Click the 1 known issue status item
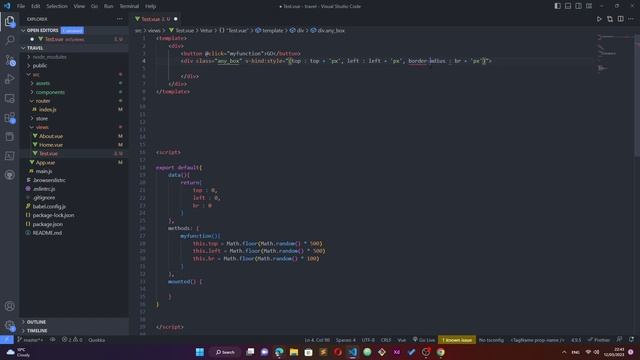This screenshot has height=360, width=640. click(x=457, y=340)
